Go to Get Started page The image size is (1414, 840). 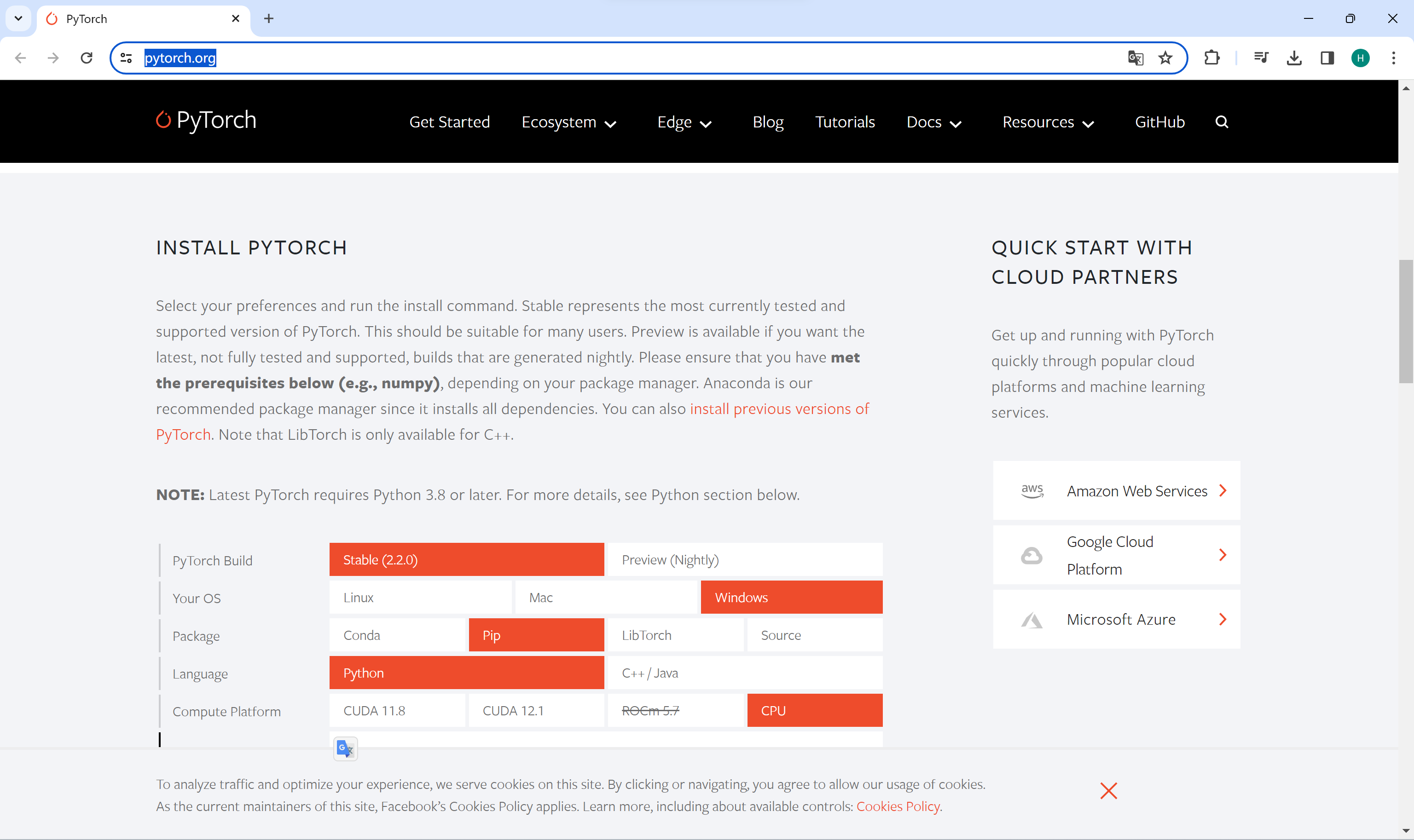(449, 122)
